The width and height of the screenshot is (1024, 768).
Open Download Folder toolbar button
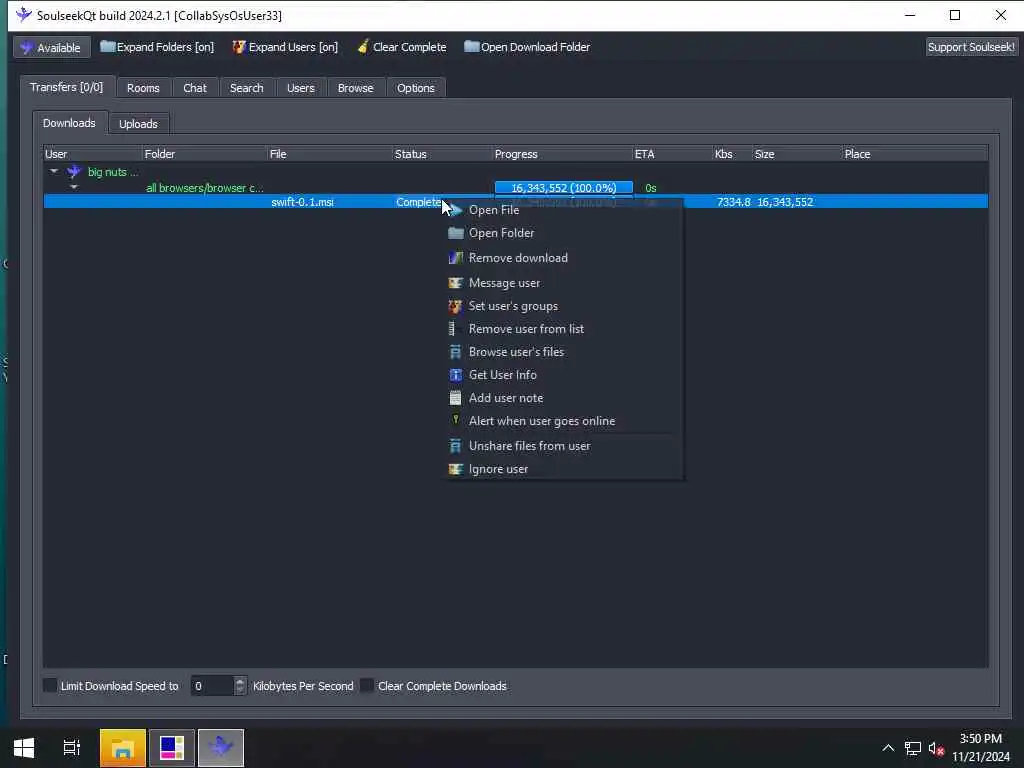click(527, 47)
